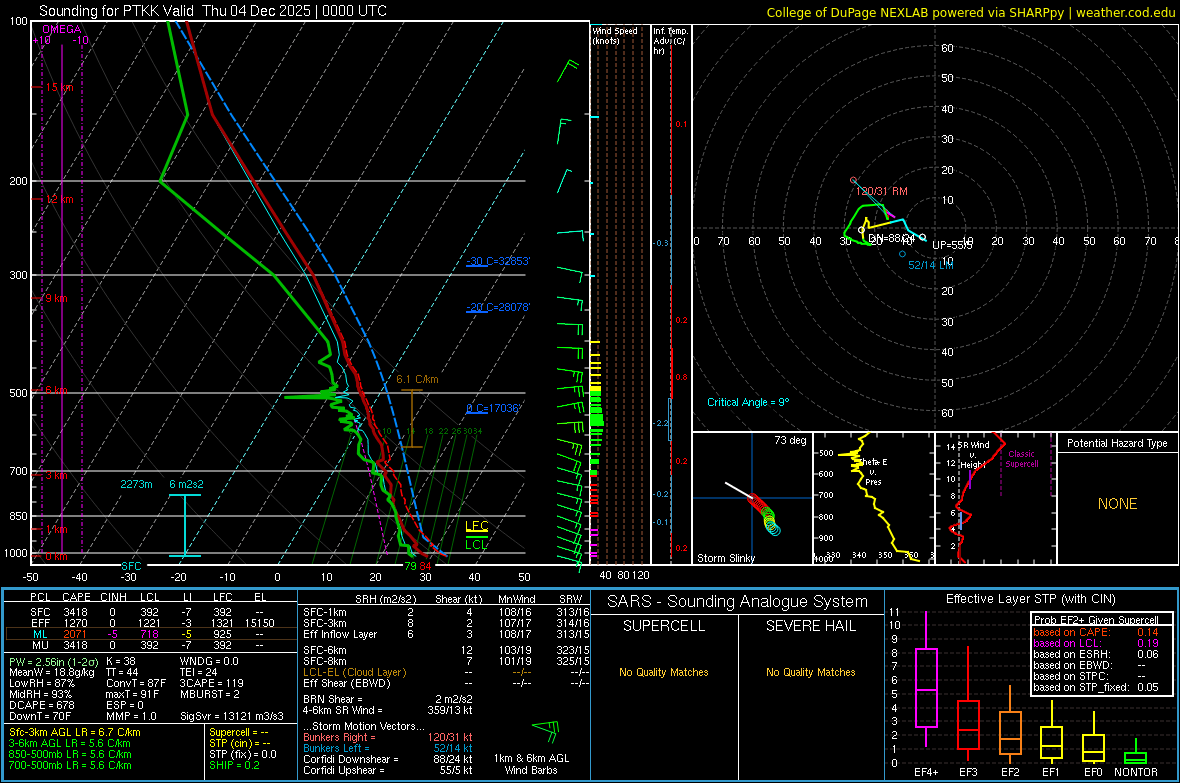Click the 'MeanW = 18.8g/kg' value
The image size is (1180, 783).
click(51, 672)
